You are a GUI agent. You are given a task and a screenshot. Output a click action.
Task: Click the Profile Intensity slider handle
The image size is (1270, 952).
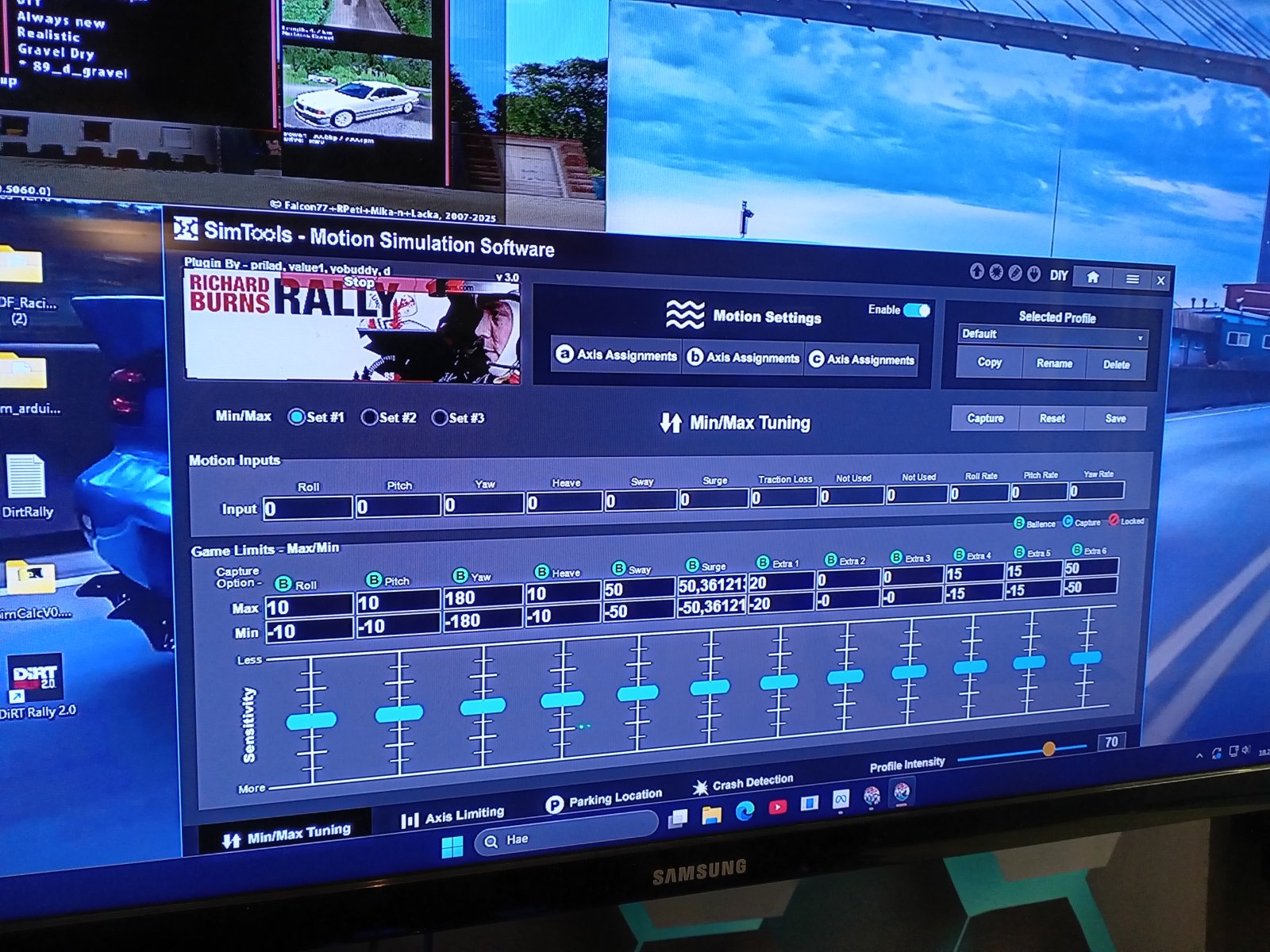pyautogui.click(x=1049, y=749)
